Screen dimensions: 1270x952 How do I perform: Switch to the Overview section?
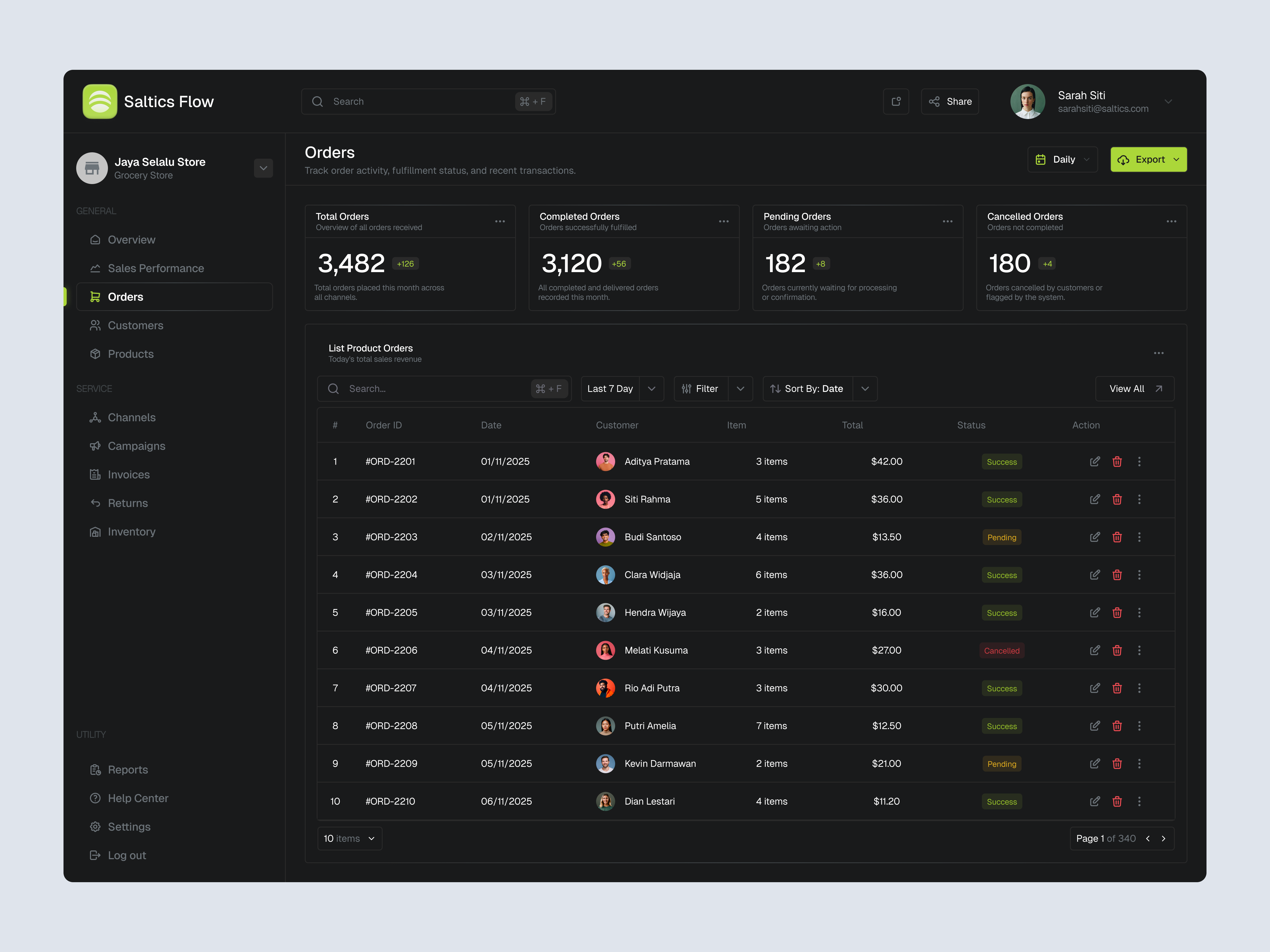tap(131, 240)
